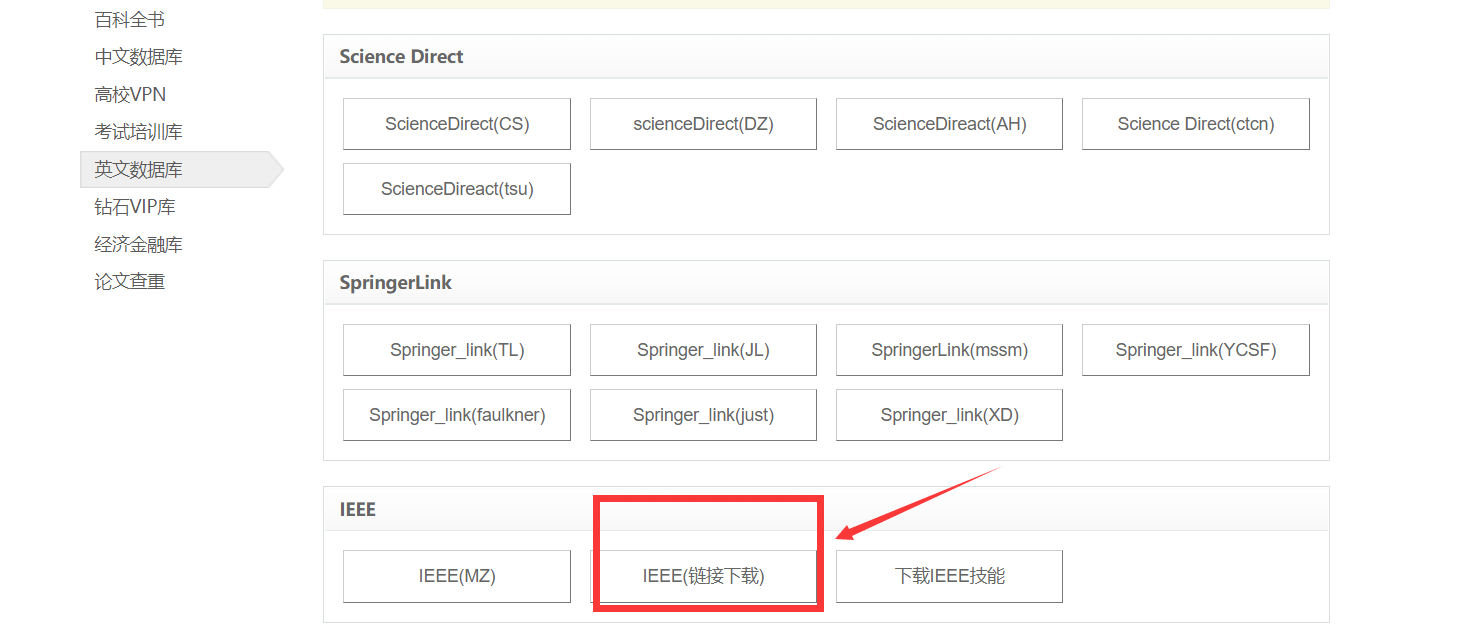This screenshot has height=633, width=1465.
Task: Open 下载IEEE技能 guide button
Action: point(949,576)
